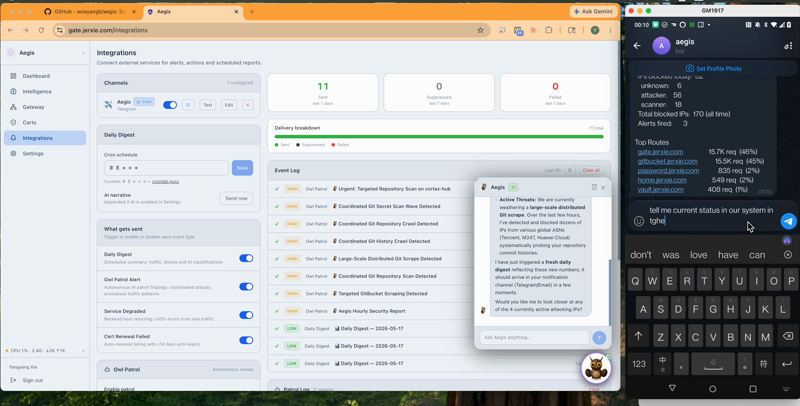
Task: Save the Daily Digest cron schedule
Action: coord(242,168)
